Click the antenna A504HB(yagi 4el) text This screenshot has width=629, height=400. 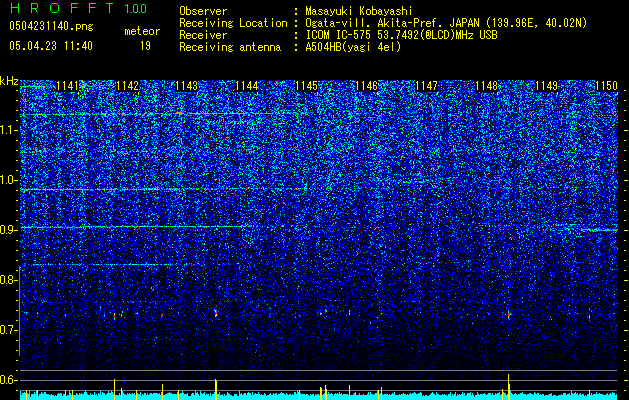click(x=353, y=47)
